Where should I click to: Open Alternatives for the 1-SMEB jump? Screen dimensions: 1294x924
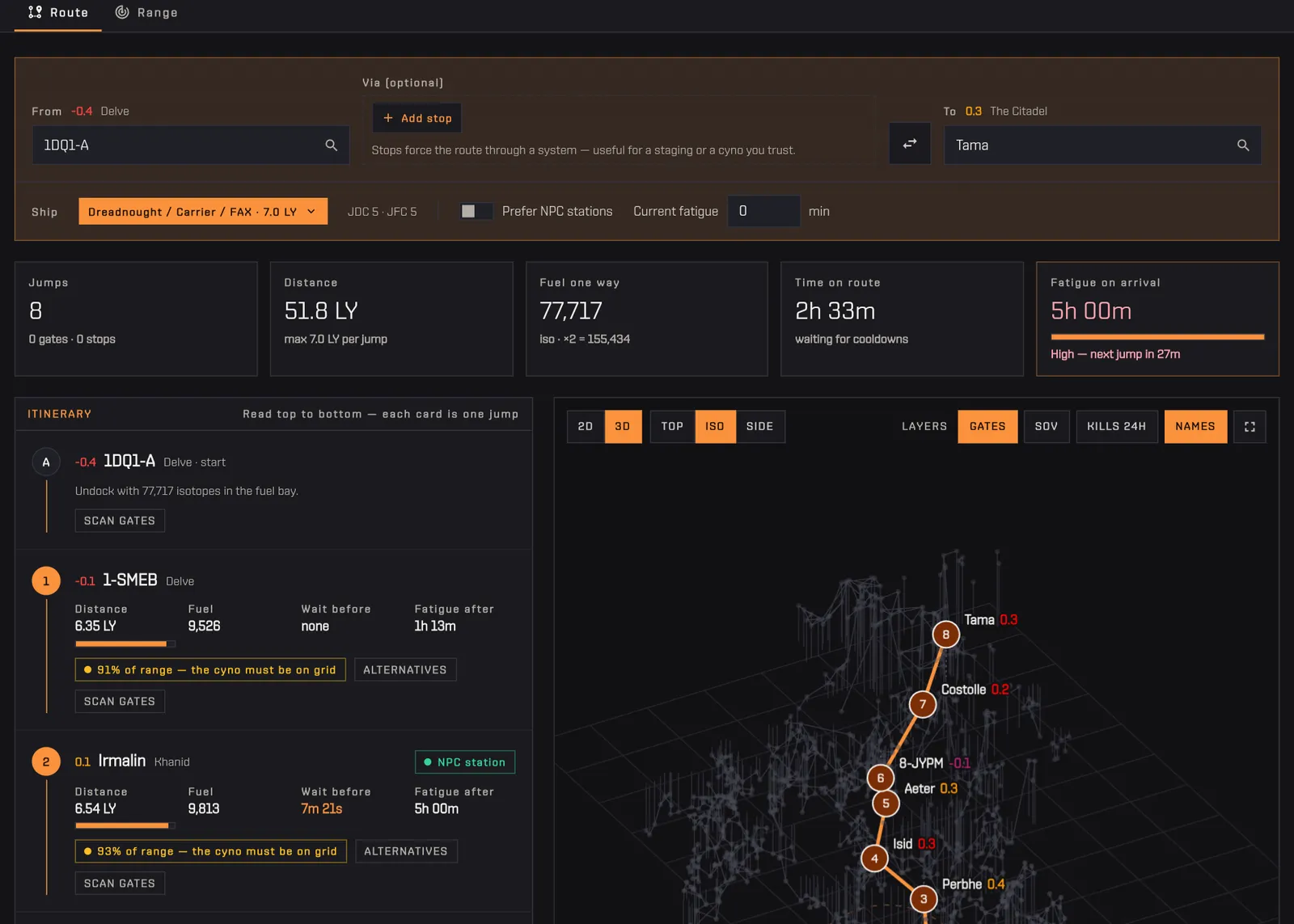tap(405, 670)
